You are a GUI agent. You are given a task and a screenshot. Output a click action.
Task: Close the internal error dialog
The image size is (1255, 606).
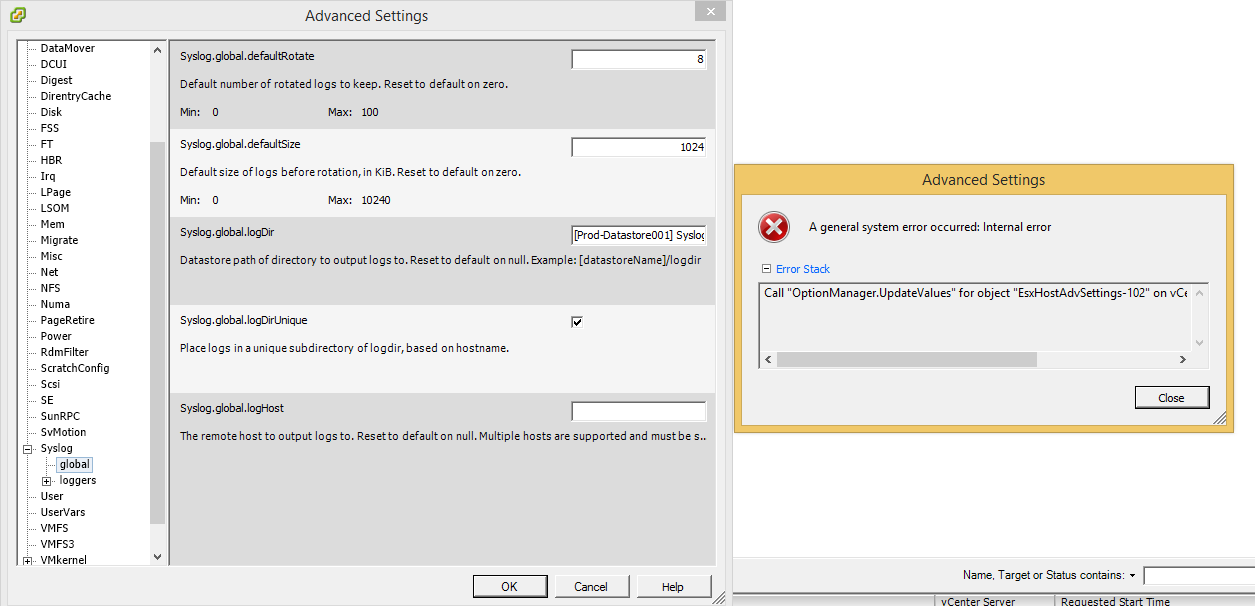[x=1171, y=397]
